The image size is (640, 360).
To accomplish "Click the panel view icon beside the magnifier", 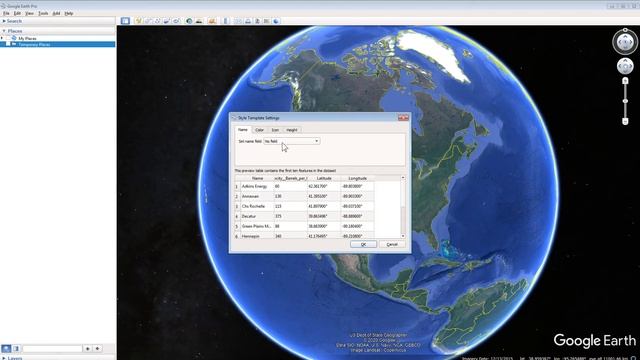I will point(16,349).
